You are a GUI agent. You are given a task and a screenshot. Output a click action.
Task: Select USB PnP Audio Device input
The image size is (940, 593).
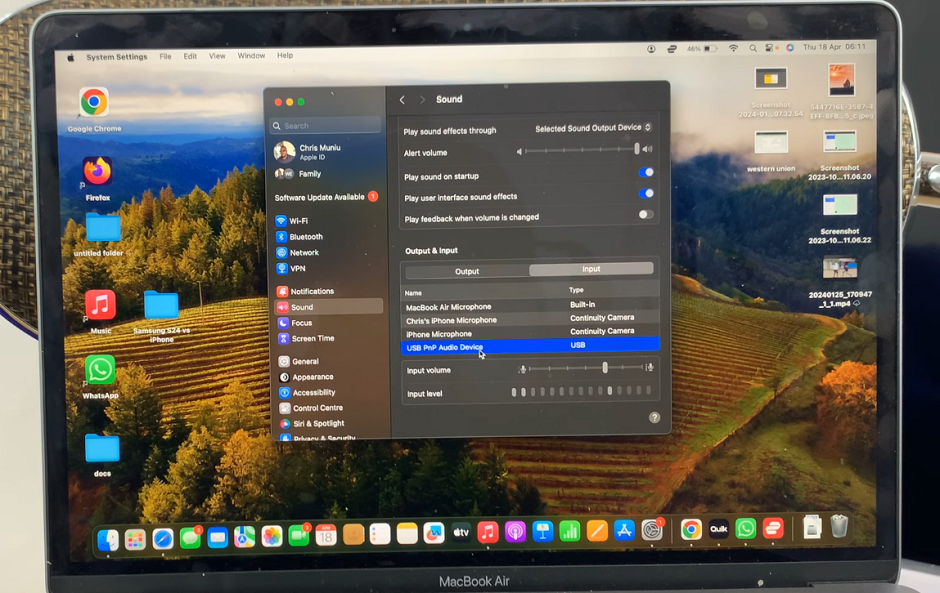click(531, 346)
